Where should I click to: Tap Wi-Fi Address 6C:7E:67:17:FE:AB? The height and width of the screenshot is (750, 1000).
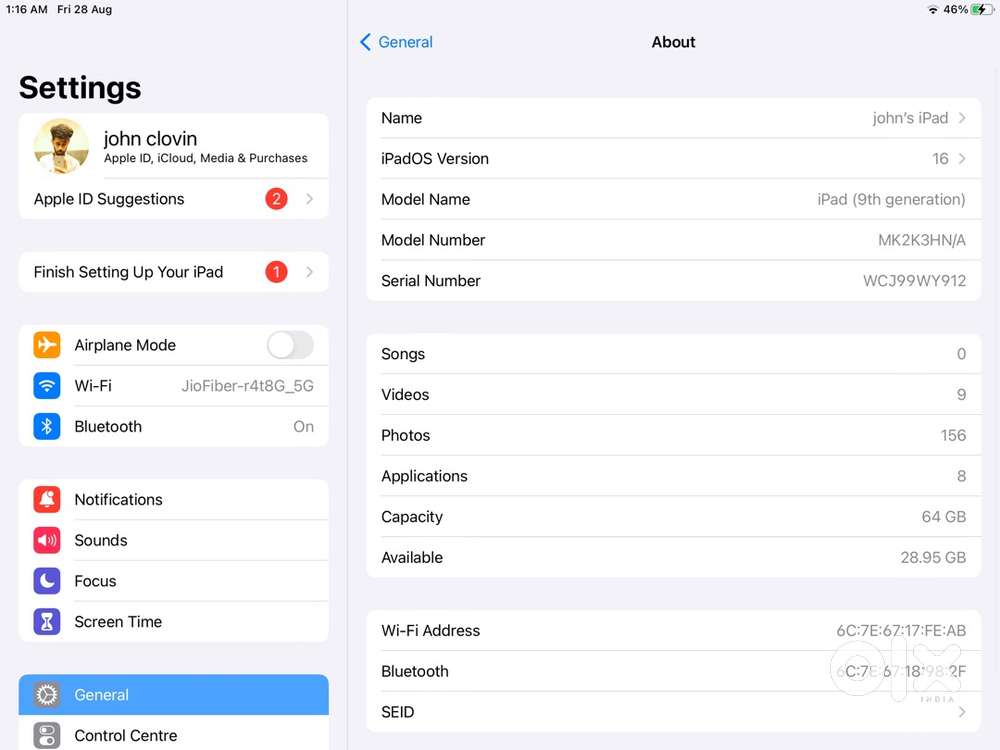point(901,631)
